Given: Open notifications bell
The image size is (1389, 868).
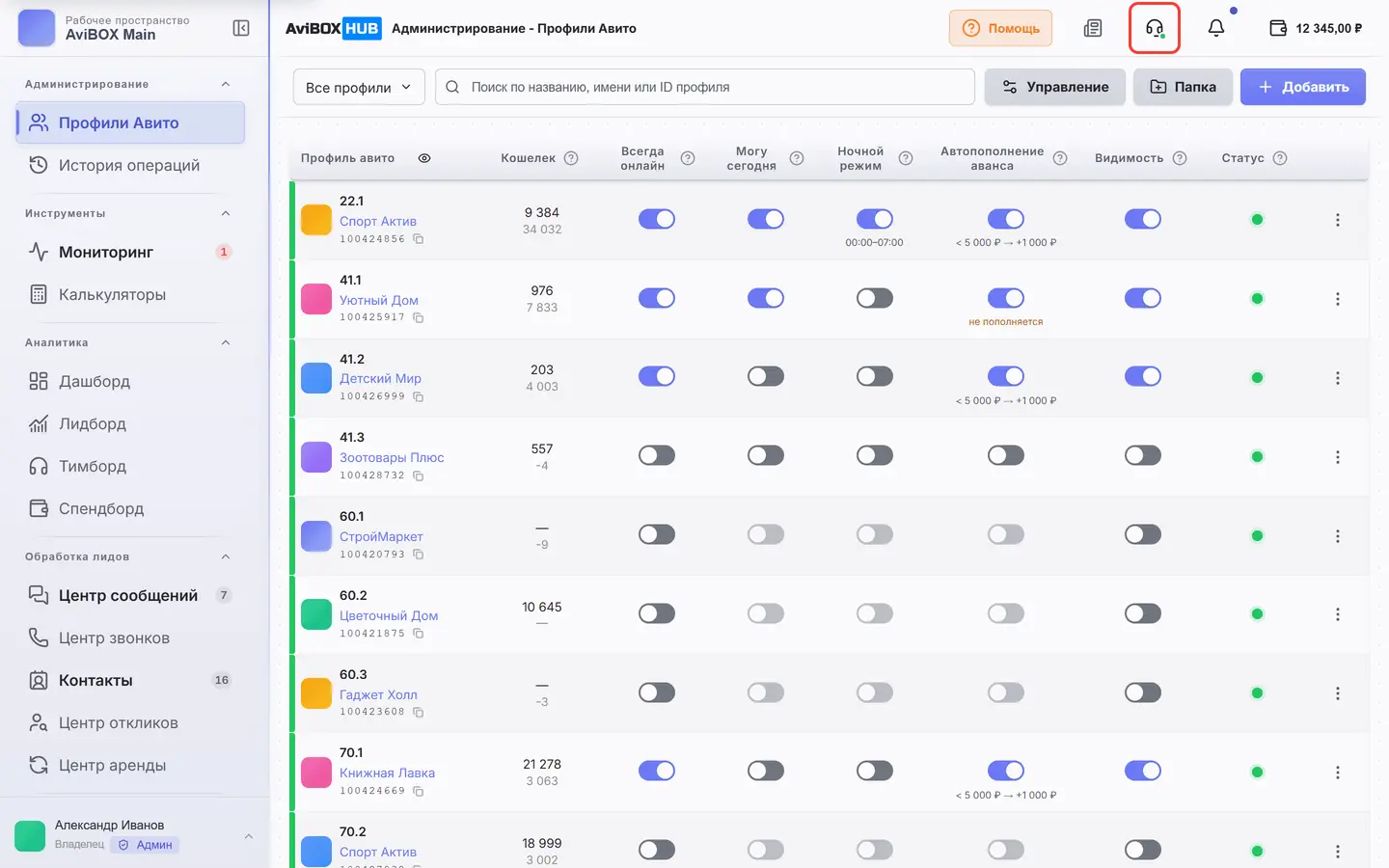Looking at the screenshot, I should point(1216,28).
